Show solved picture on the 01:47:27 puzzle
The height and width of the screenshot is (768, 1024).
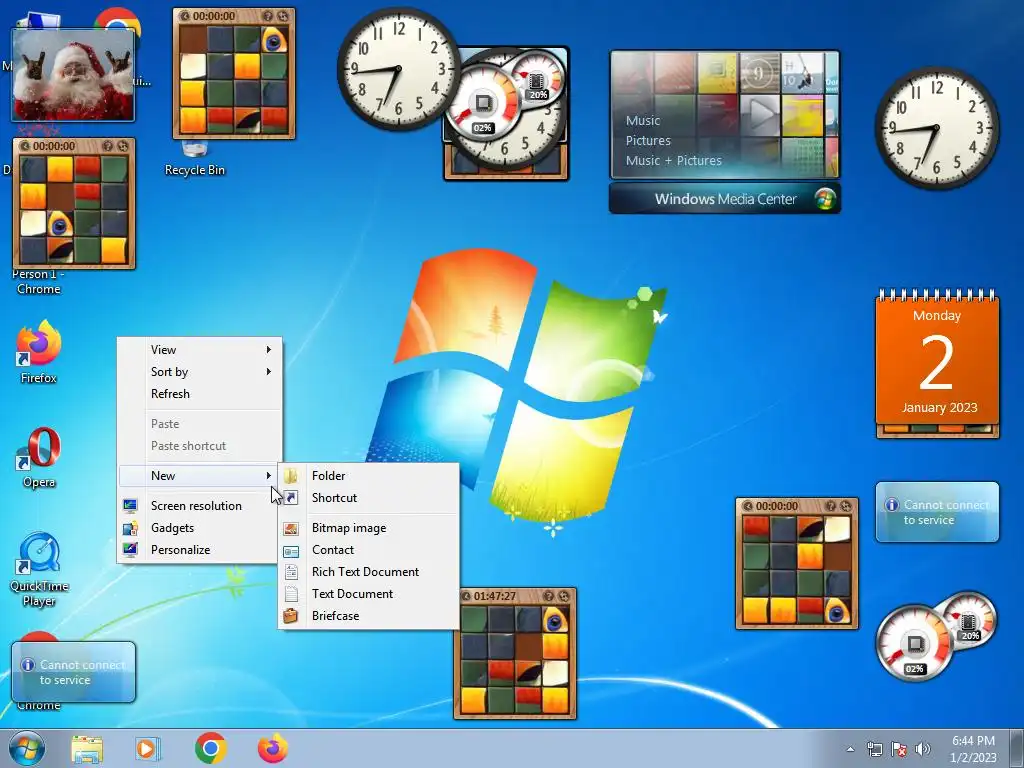tap(549, 596)
